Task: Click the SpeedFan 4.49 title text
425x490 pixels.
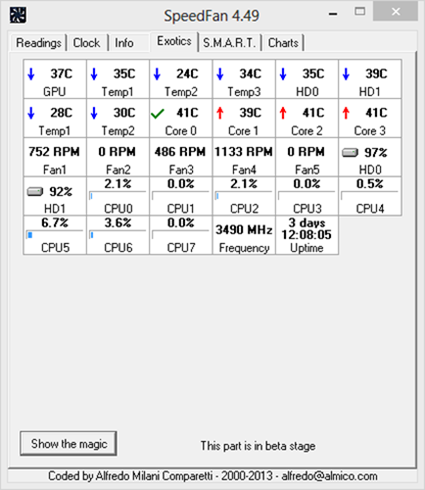Action: click(x=211, y=16)
